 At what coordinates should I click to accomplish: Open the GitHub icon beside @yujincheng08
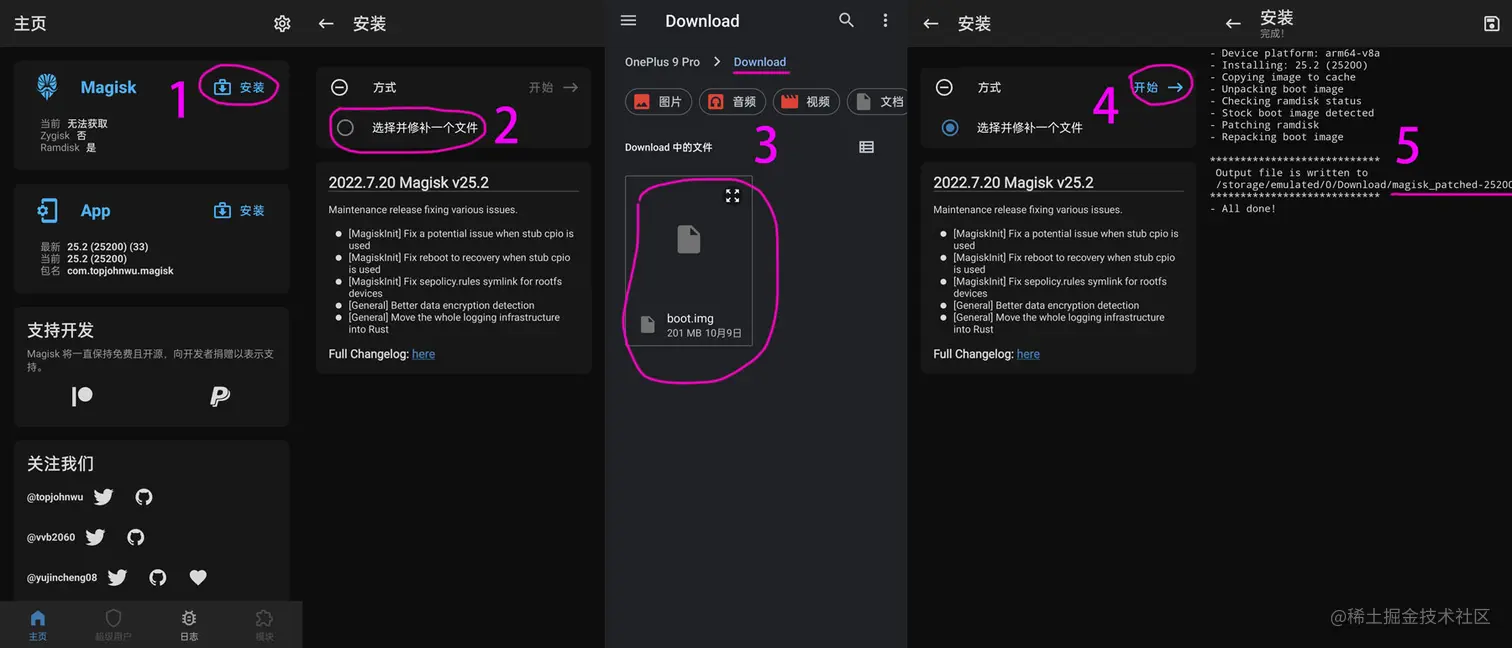pos(158,577)
